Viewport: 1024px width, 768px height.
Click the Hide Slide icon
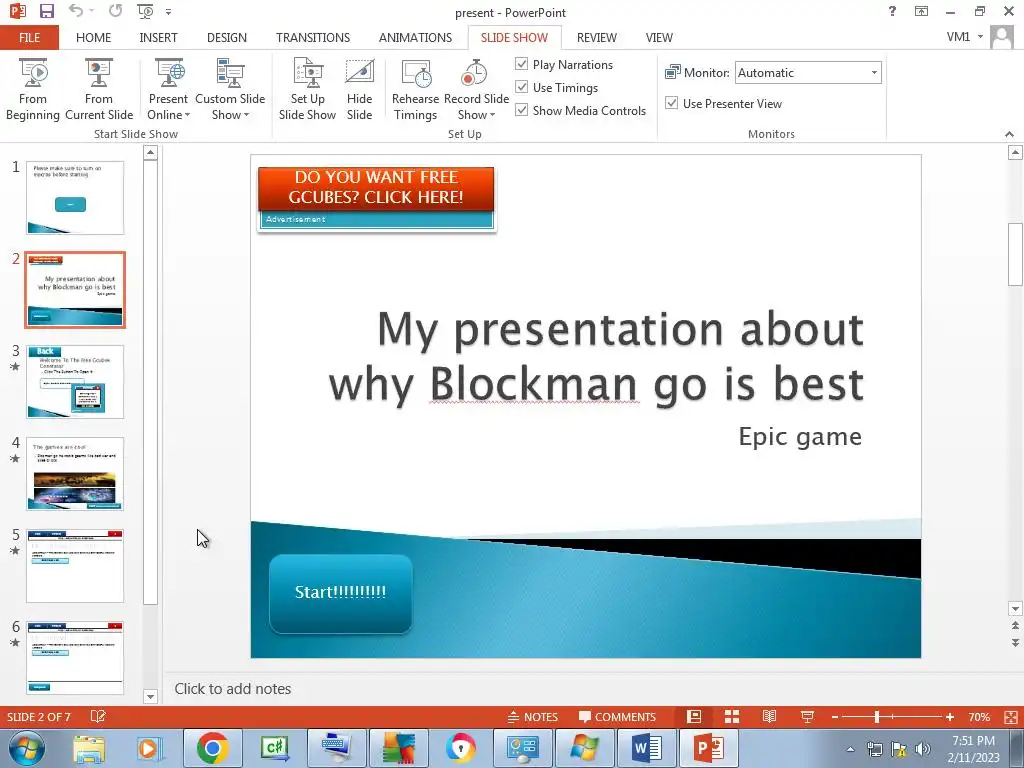pyautogui.click(x=359, y=72)
